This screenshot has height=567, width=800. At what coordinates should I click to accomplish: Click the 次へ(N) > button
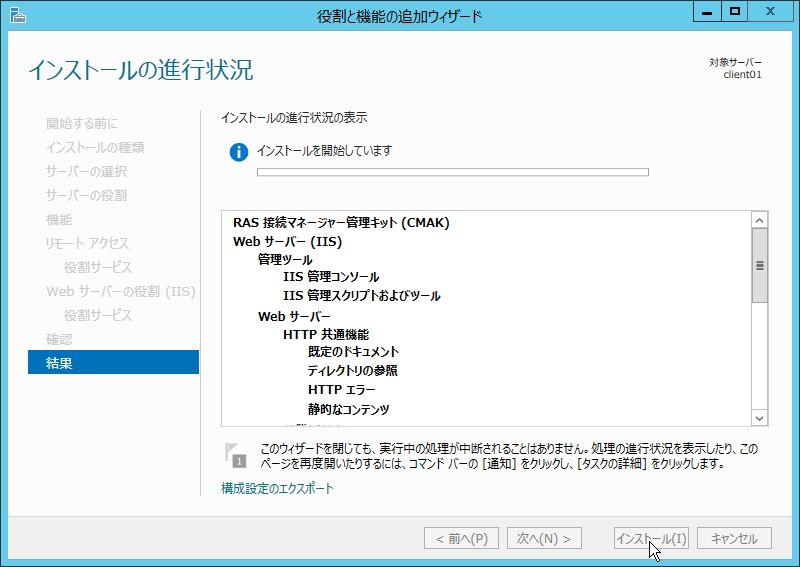pos(544,538)
